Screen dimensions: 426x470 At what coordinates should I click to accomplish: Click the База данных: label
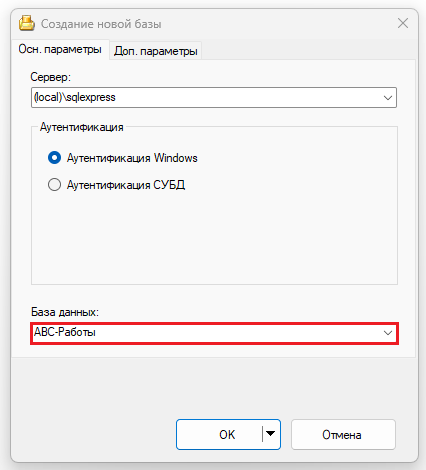click(65, 312)
